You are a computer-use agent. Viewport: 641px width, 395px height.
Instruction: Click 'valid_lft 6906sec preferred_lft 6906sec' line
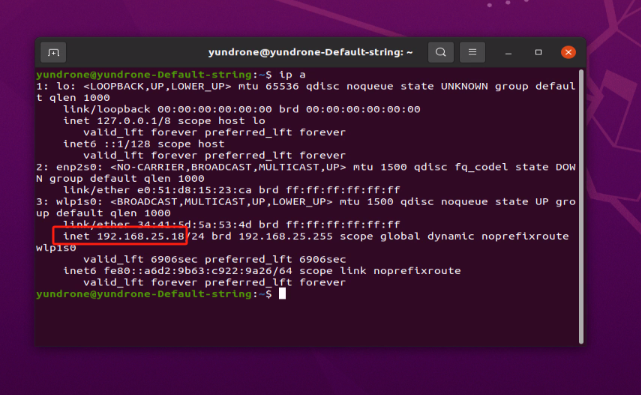click(x=215, y=259)
